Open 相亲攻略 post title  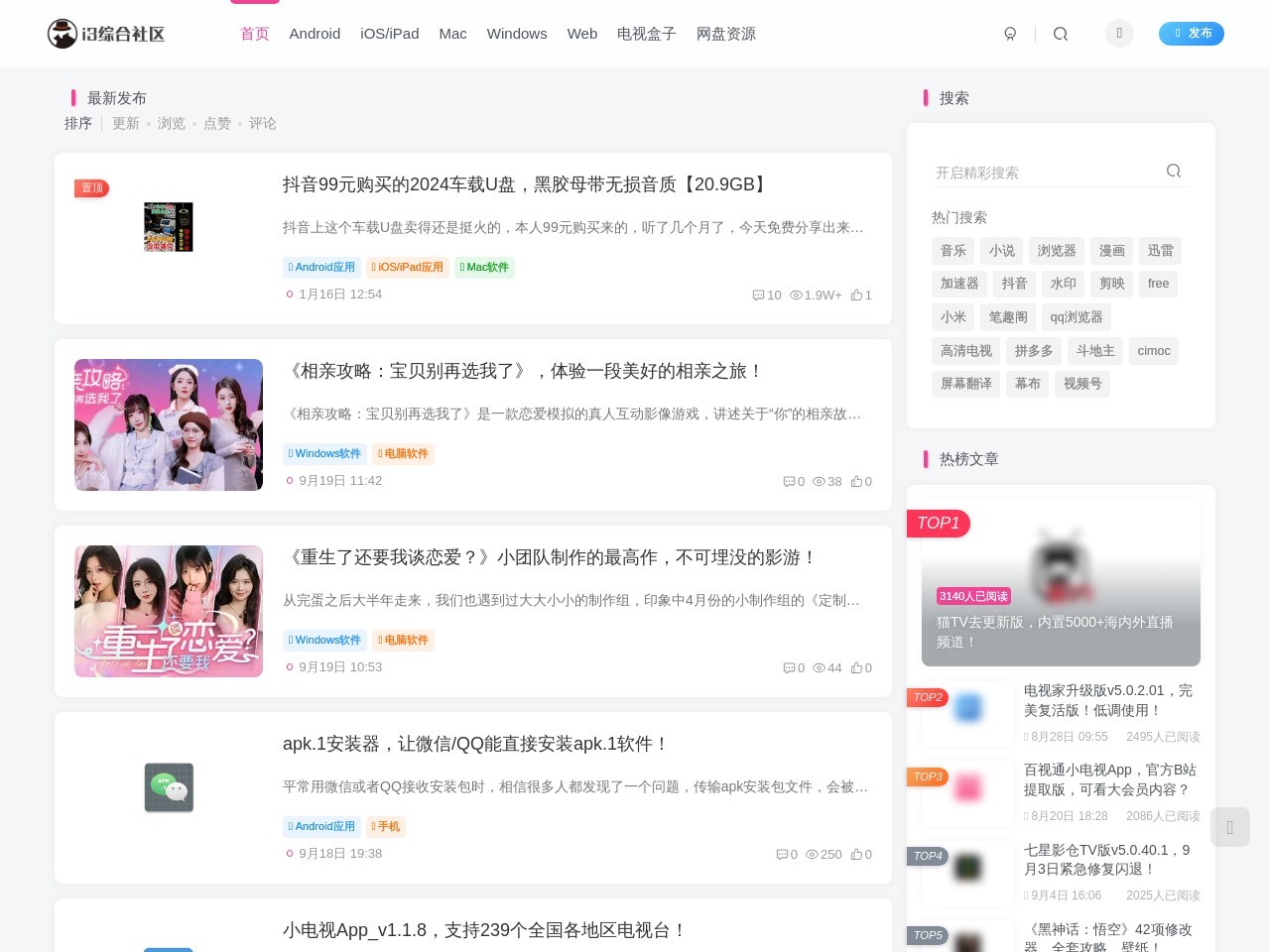524,371
